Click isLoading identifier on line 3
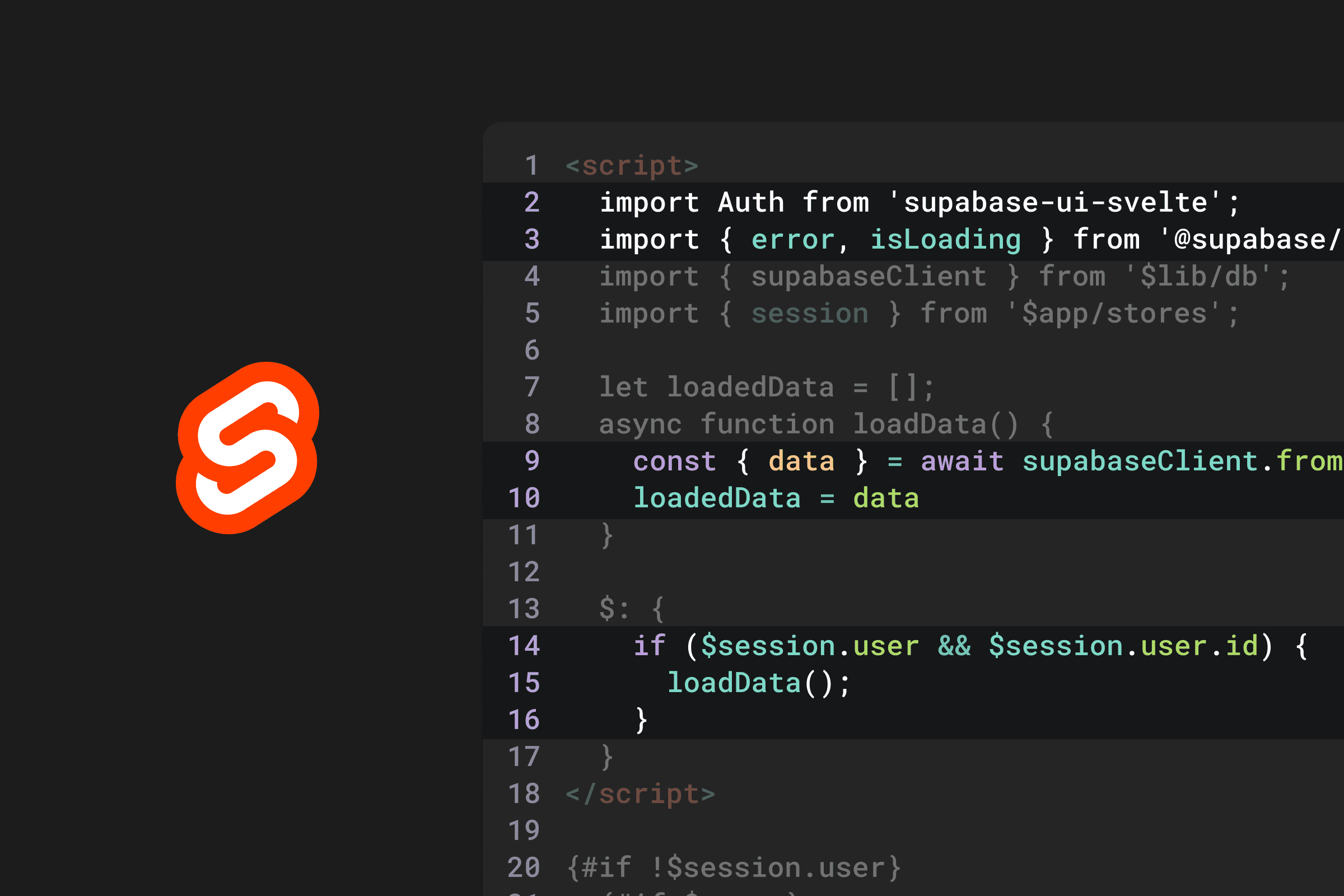The width and height of the screenshot is (1344, 896). point(945,240)
